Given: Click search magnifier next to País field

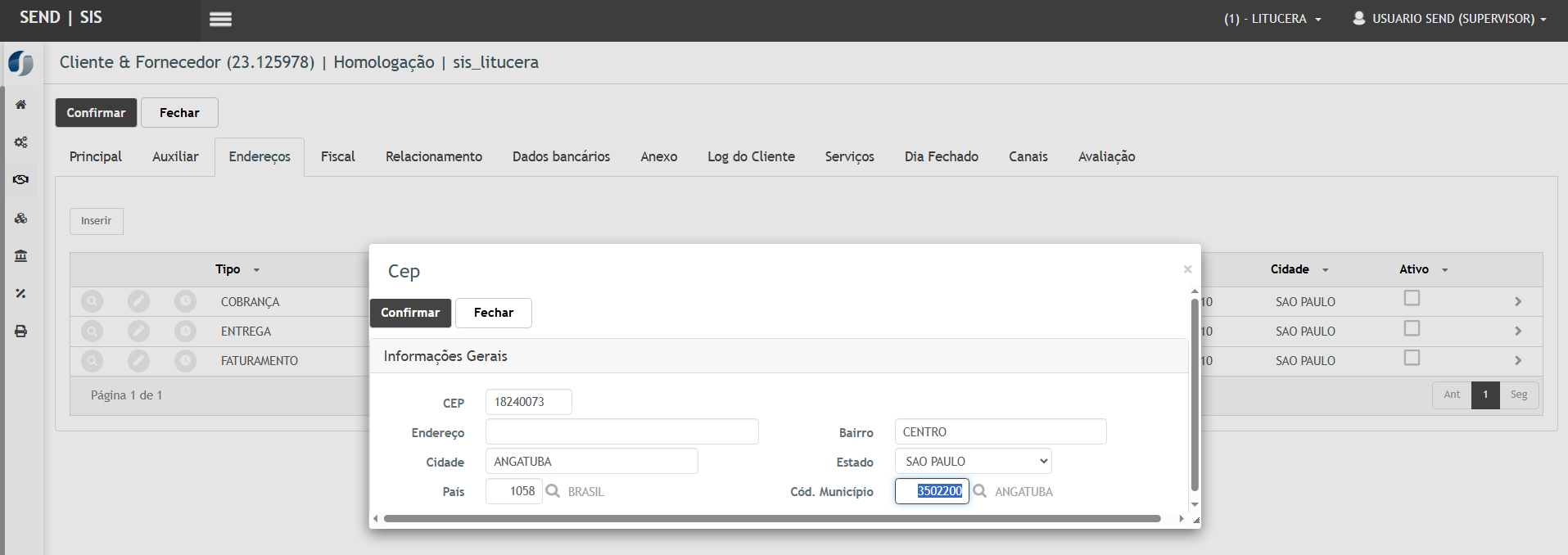Looking at the screenshot, I should pos(553,491).
